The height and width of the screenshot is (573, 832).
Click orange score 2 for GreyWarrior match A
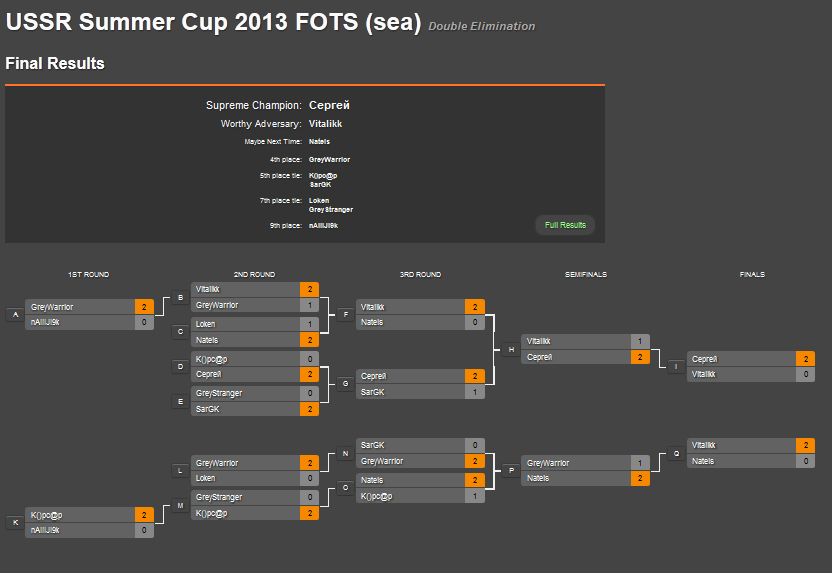pyautogui.click(x=144, y=307)
